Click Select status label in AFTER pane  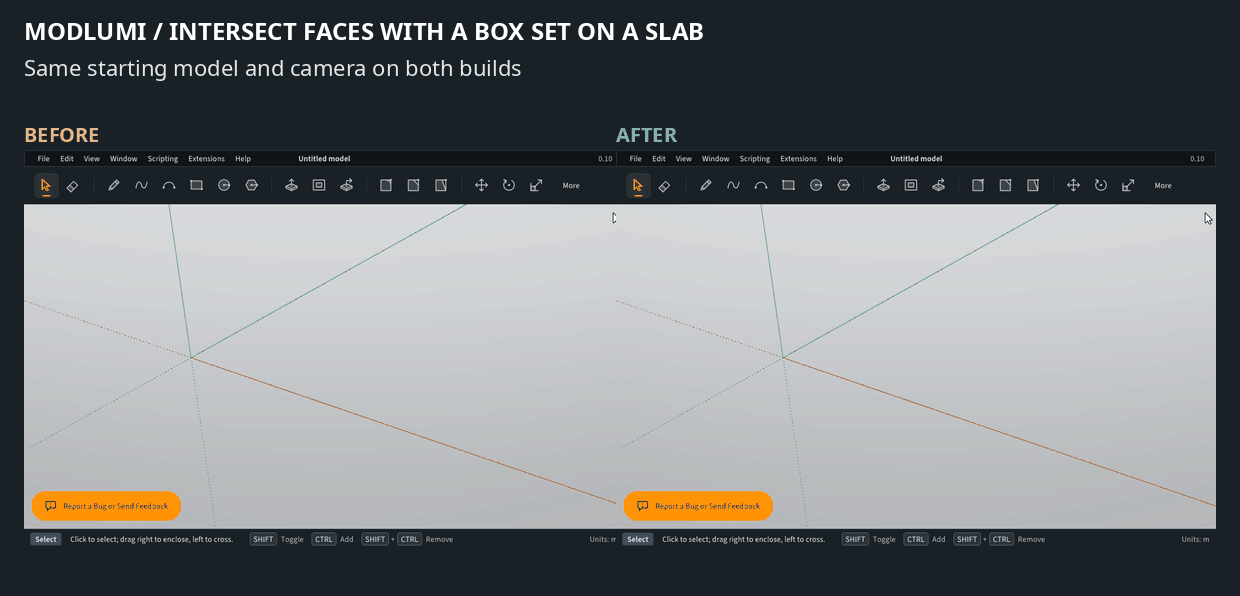point(638,539)
